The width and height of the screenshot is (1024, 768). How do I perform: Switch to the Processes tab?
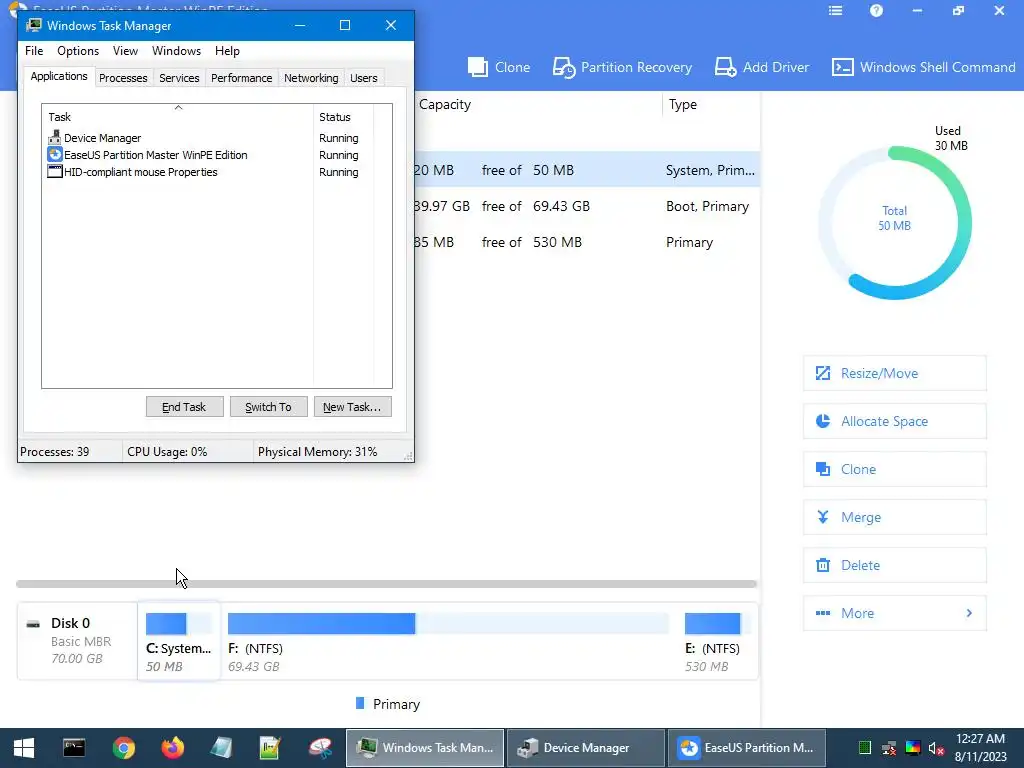[123, 78]
